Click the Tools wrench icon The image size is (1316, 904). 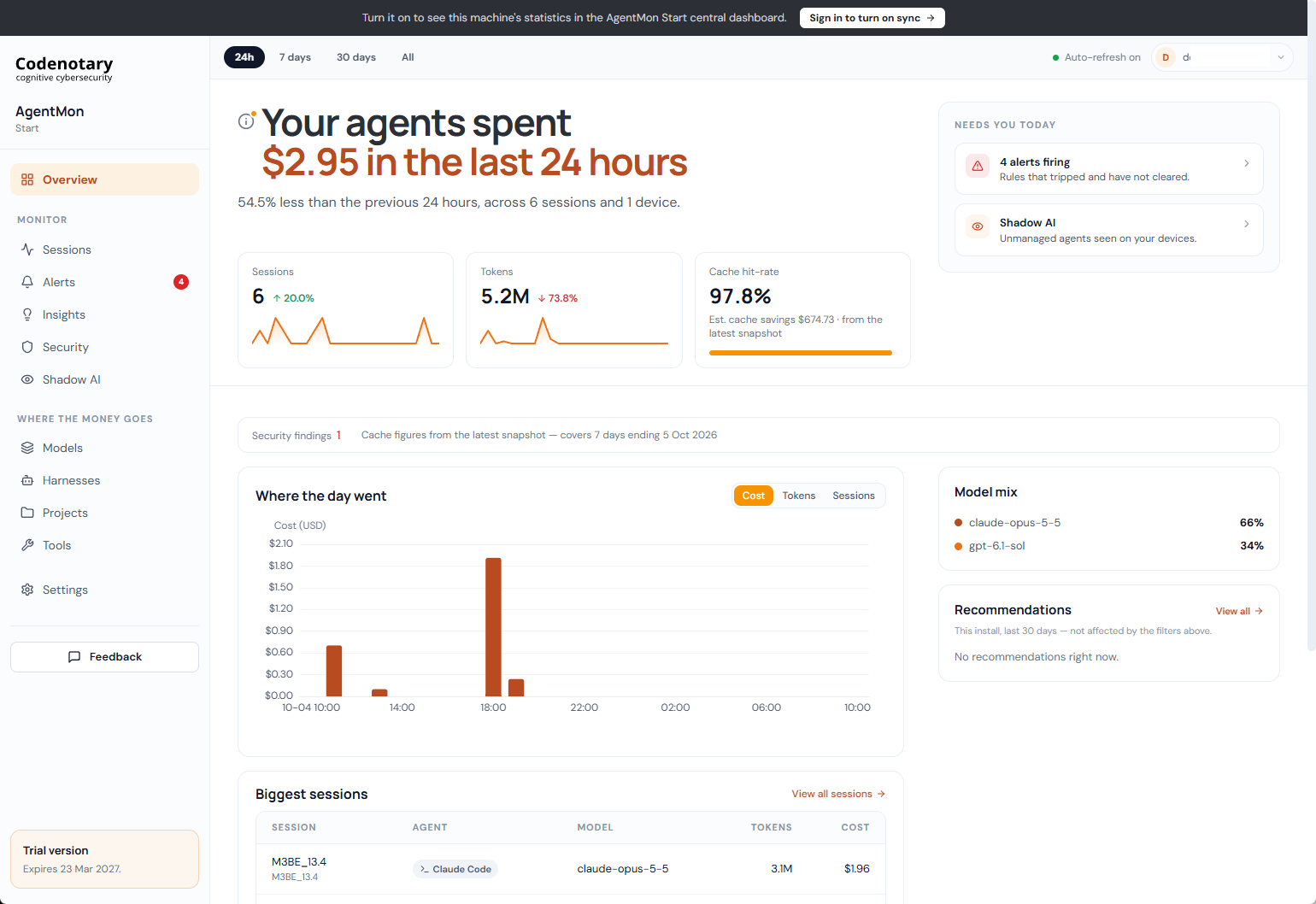[27, 545]
